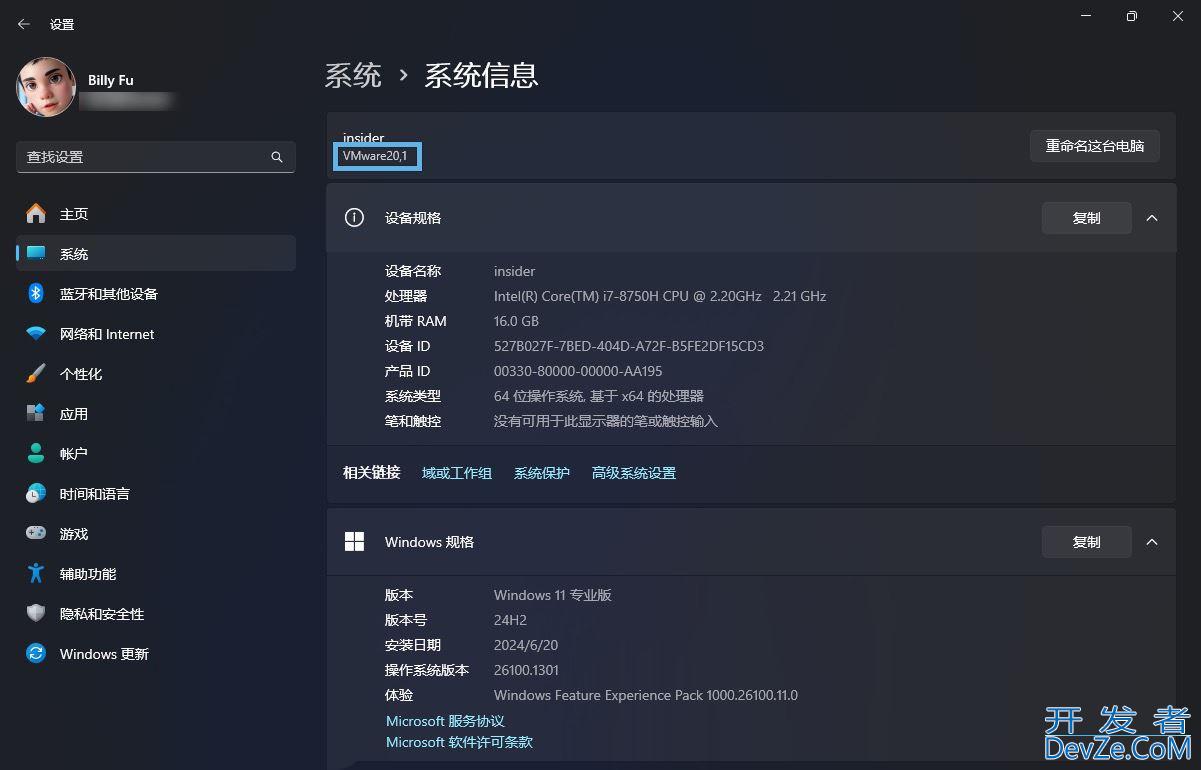This screenshot has width=1201, height=770.
Task: Click the 辅助功能 accessibility icon
Action: (x=36, y=573)
